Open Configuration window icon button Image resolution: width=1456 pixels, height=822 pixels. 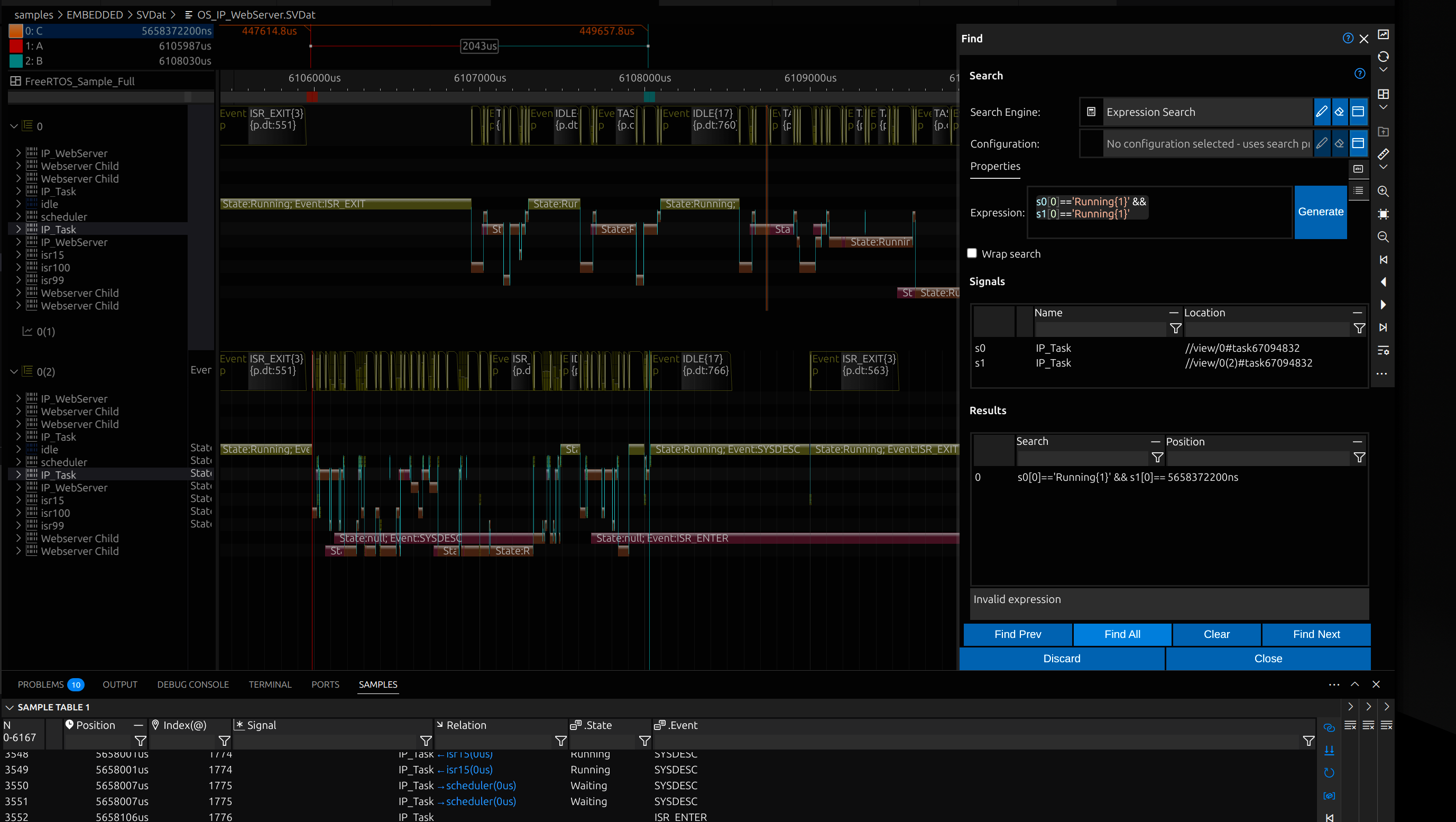[x=1358, y=143]
